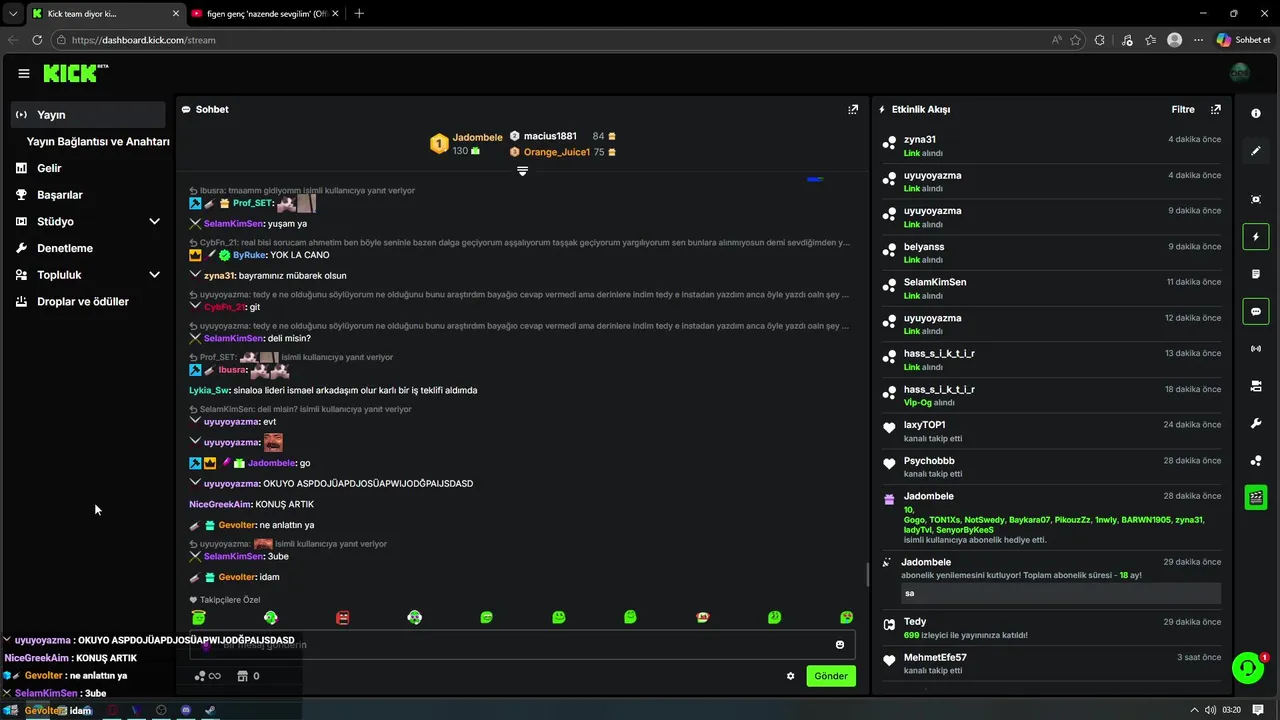Viewport: 1280px width, 720px height.
Task: Open Yayın Bağlantısı ve Anahtarı
Action: 97,141
